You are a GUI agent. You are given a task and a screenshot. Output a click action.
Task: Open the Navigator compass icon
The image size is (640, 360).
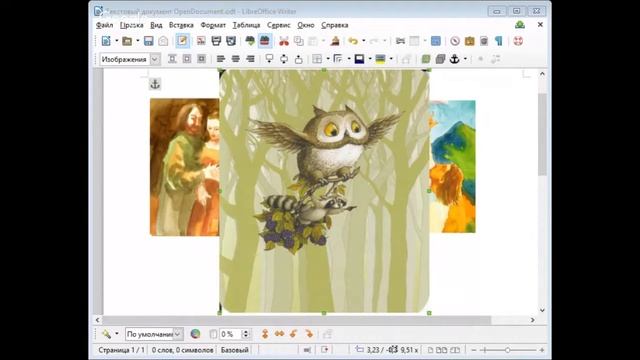tap(455, 41)
